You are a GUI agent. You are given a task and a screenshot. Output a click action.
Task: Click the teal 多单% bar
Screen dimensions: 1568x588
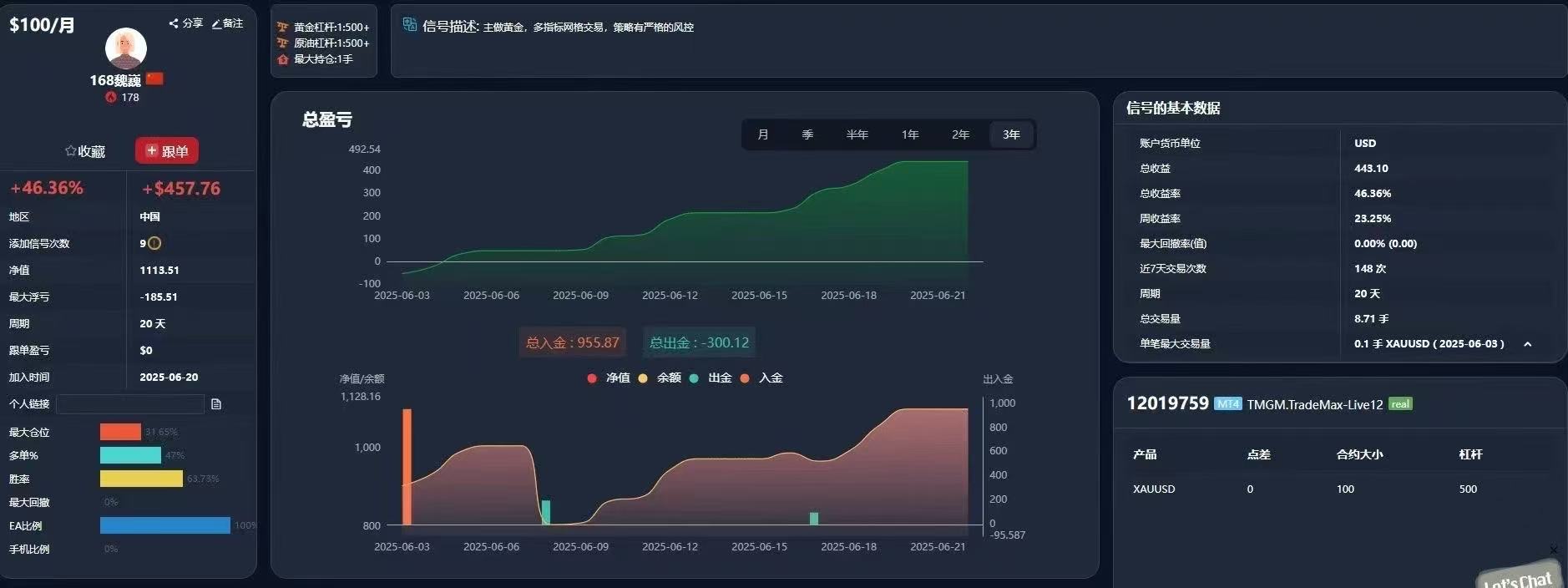pos(130,455)
